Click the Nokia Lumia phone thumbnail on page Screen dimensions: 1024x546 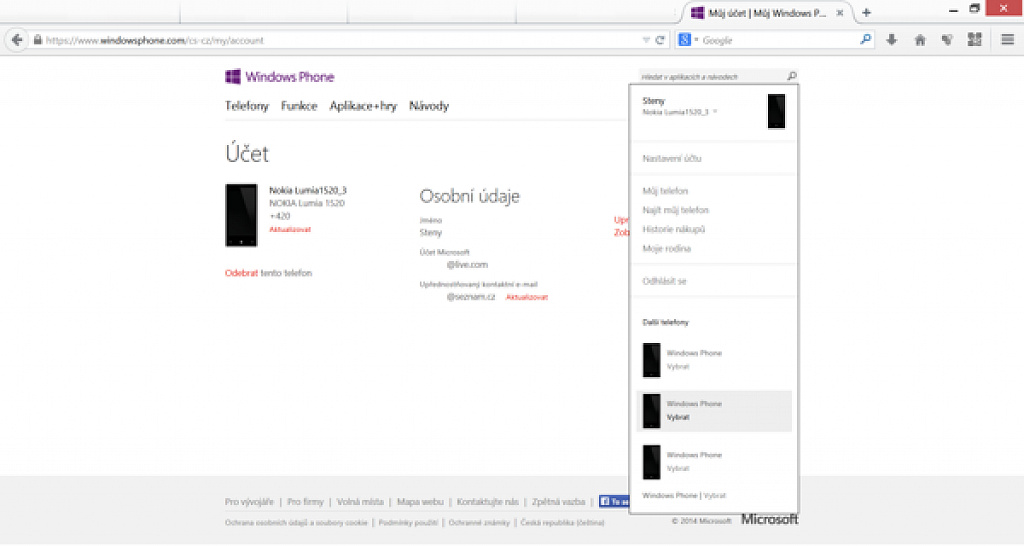click(242, 215)
